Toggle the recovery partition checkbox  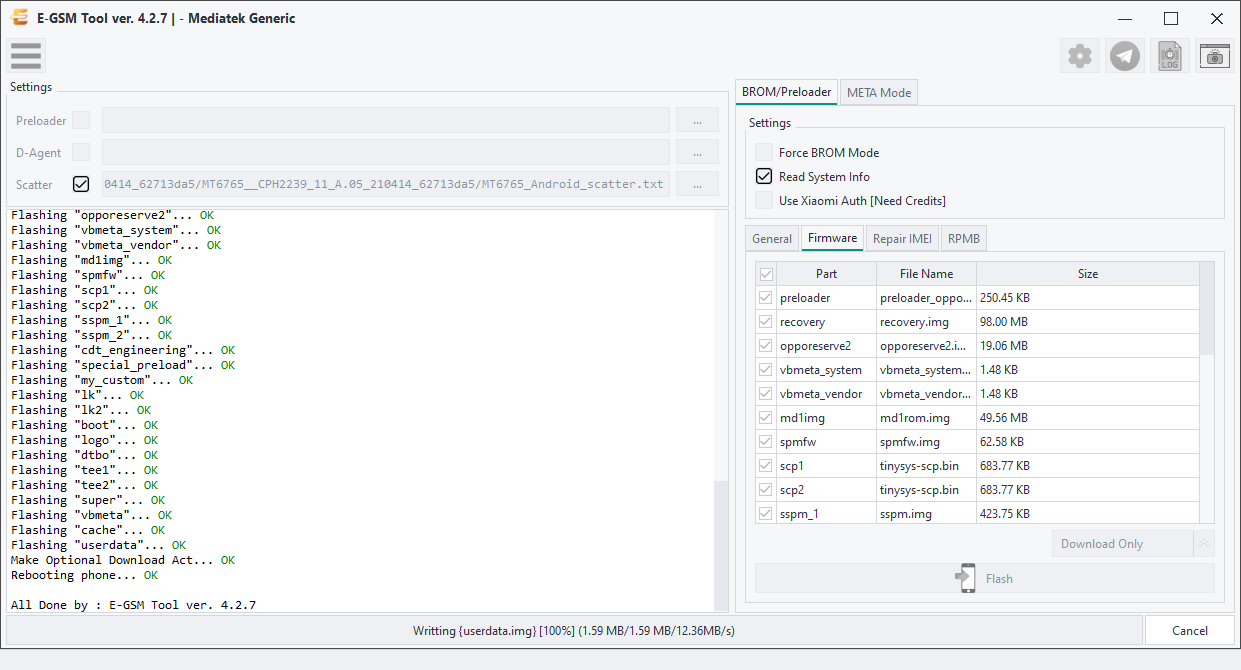coord(766,322)
